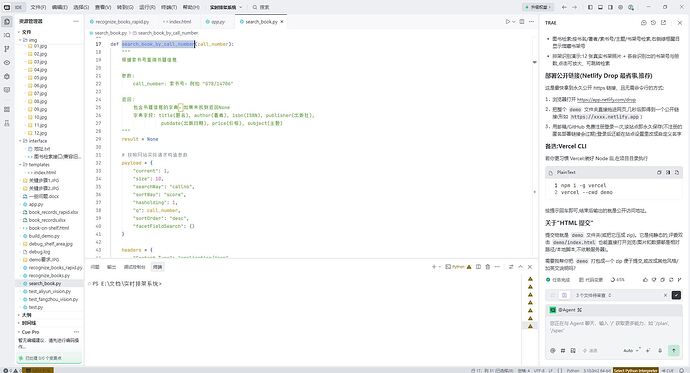Dismiss the pending files review bar

[x=665, y=295]
